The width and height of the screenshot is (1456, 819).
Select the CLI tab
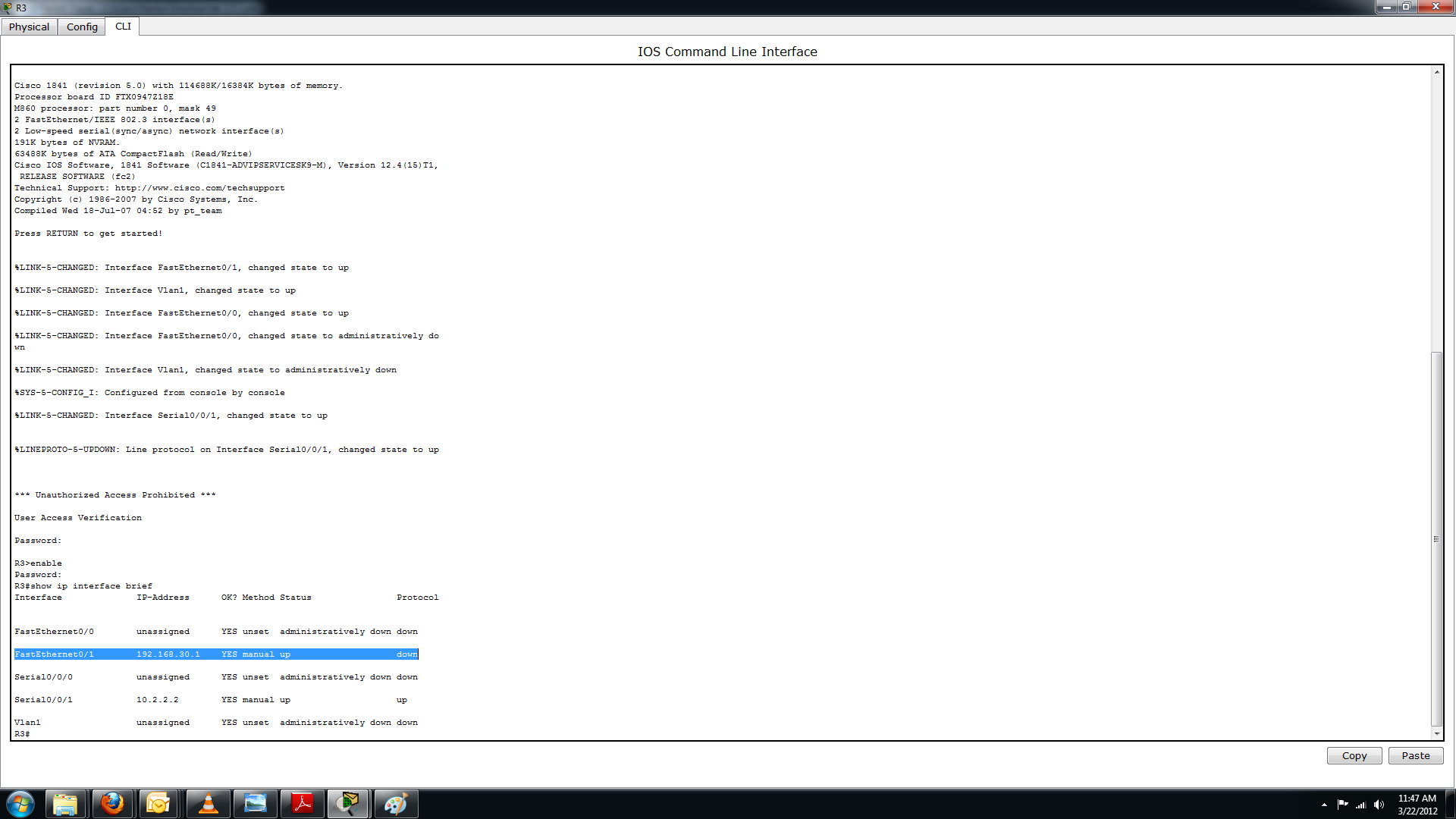(122, 25)
